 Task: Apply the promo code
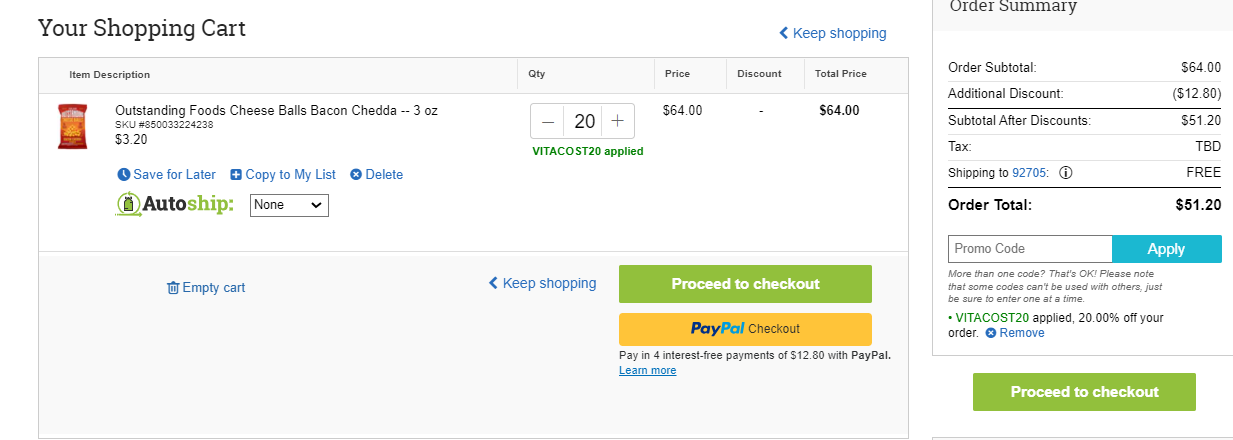click(1167, 249)
